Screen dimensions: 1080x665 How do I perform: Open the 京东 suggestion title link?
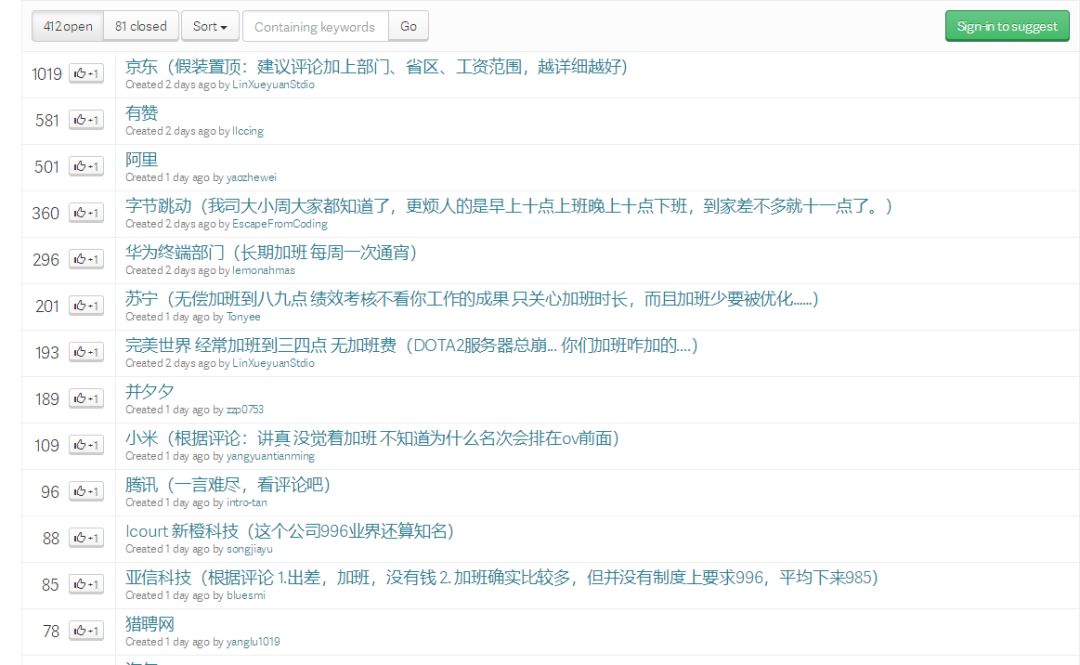(376, 67)
